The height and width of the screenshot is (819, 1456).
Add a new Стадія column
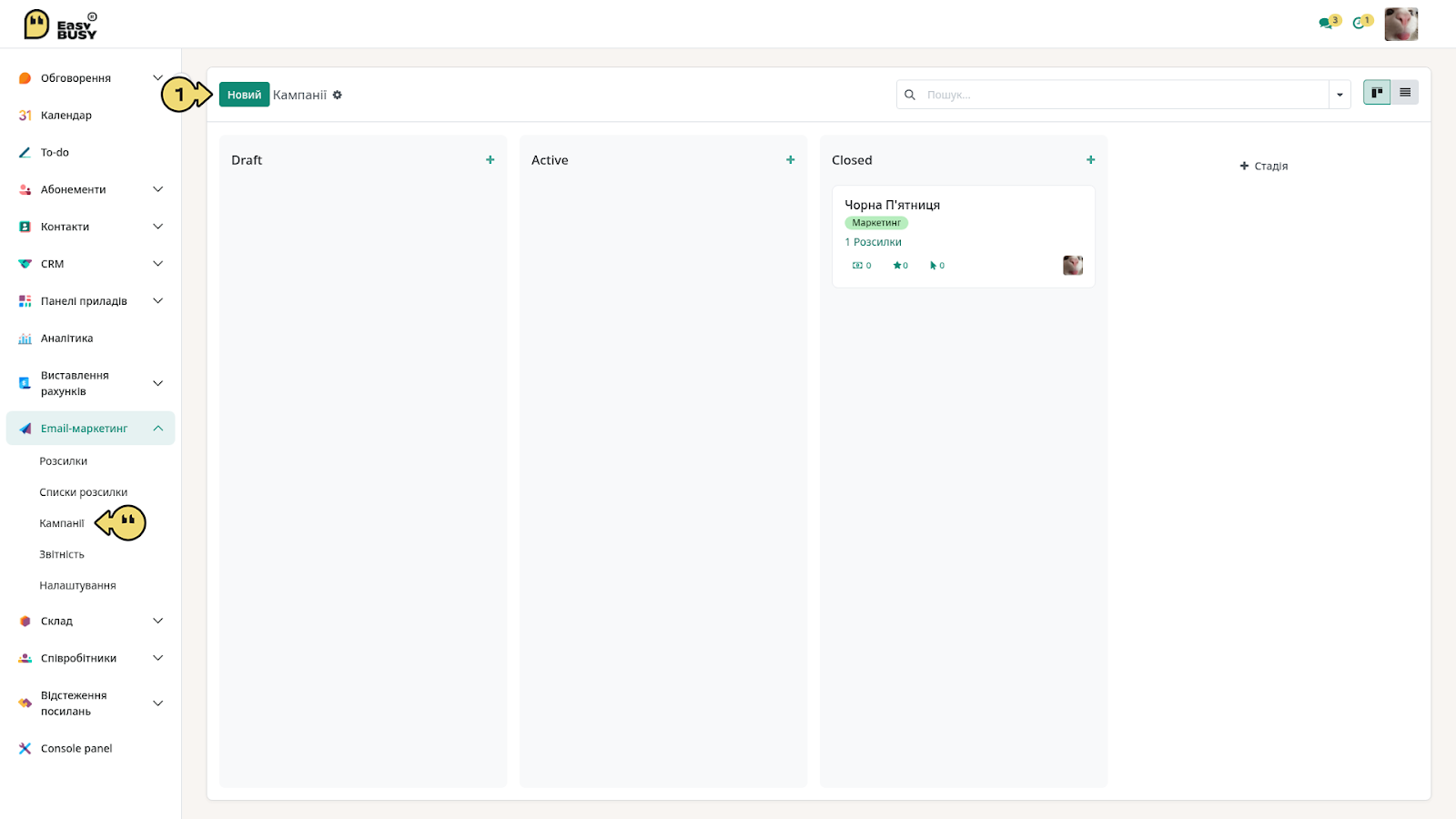coord(1264,167)
